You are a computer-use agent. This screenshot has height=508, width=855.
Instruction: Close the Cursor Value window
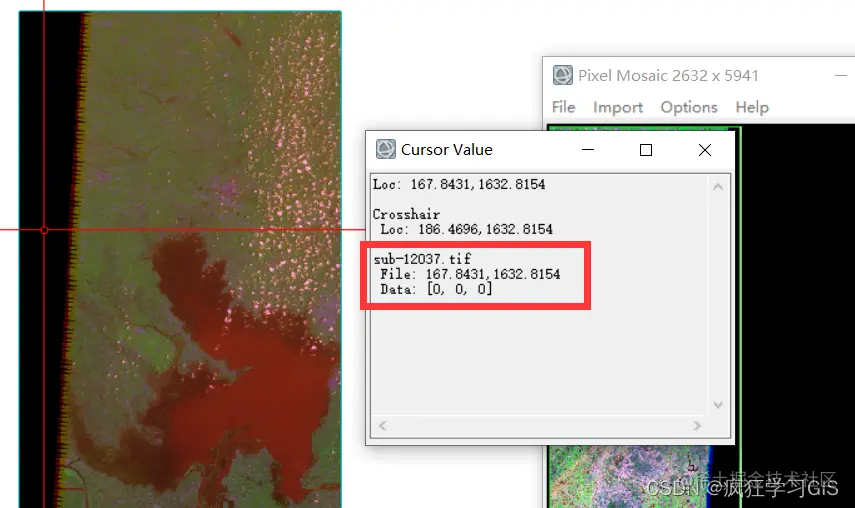pyautogui.click(x=705, y=150)
